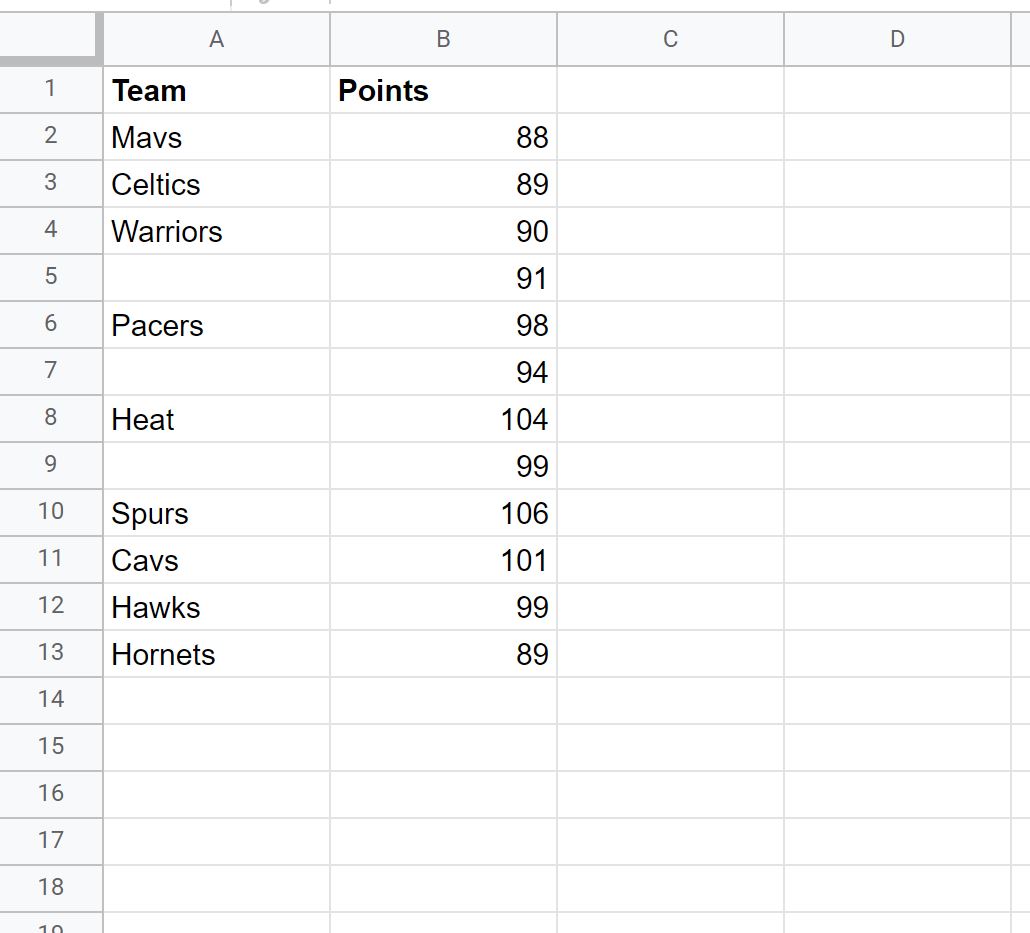Select the Warriors cell
The height and width of the screenshot is (933, 1030).
[x=216, y=231]
